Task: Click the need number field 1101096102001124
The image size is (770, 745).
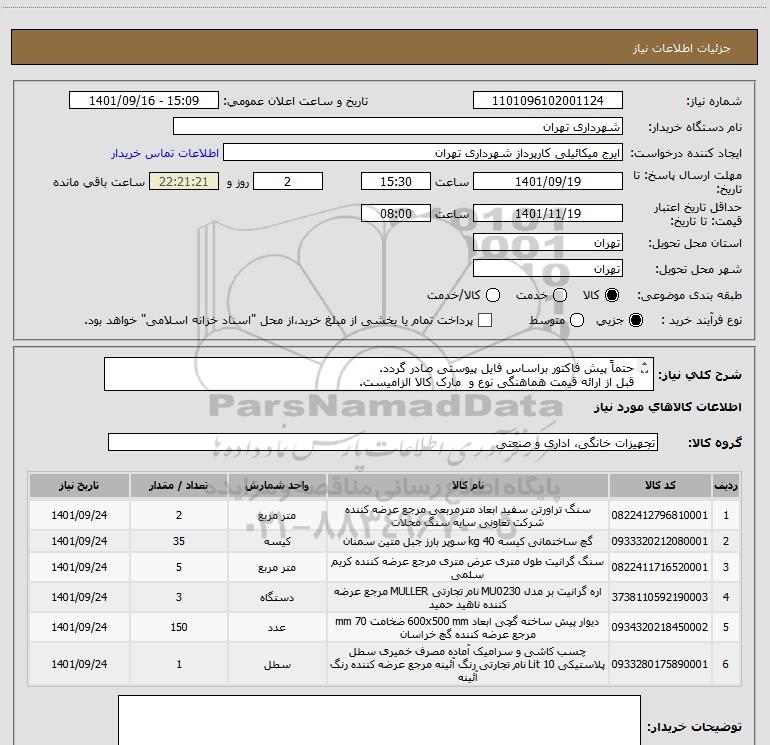Action: tap(548, 100)
